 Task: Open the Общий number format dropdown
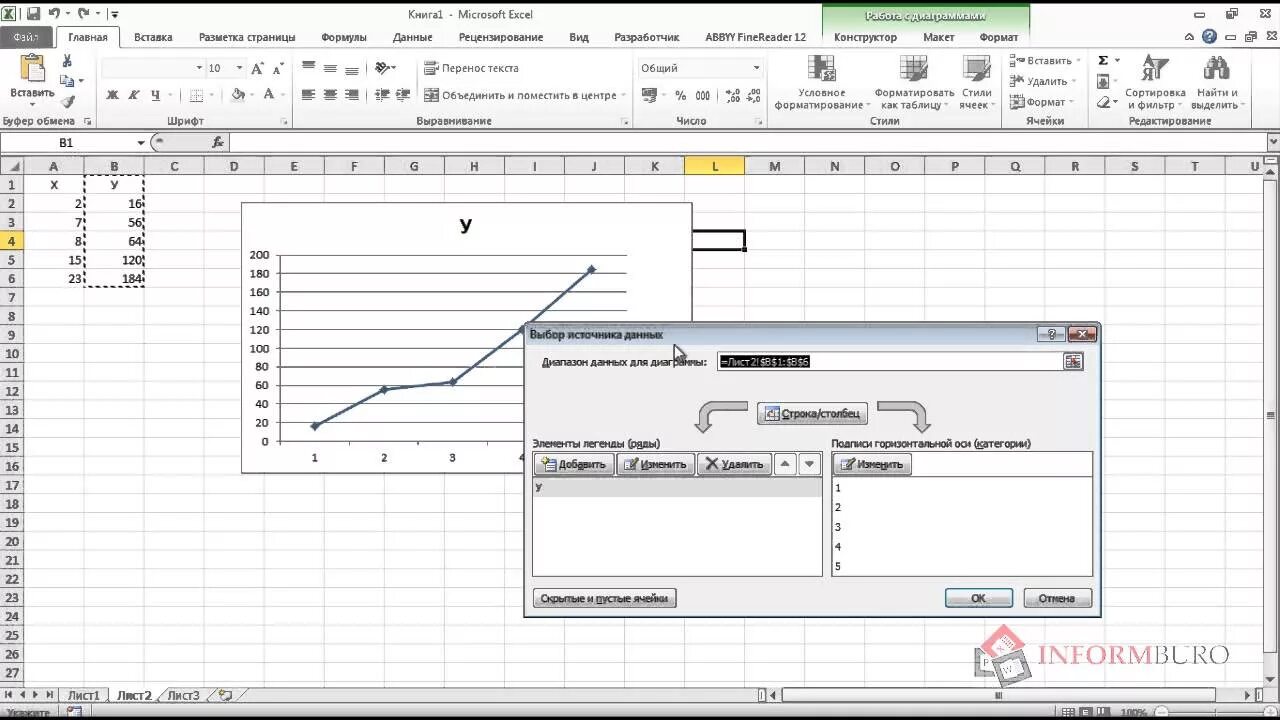tap(756, 68)
